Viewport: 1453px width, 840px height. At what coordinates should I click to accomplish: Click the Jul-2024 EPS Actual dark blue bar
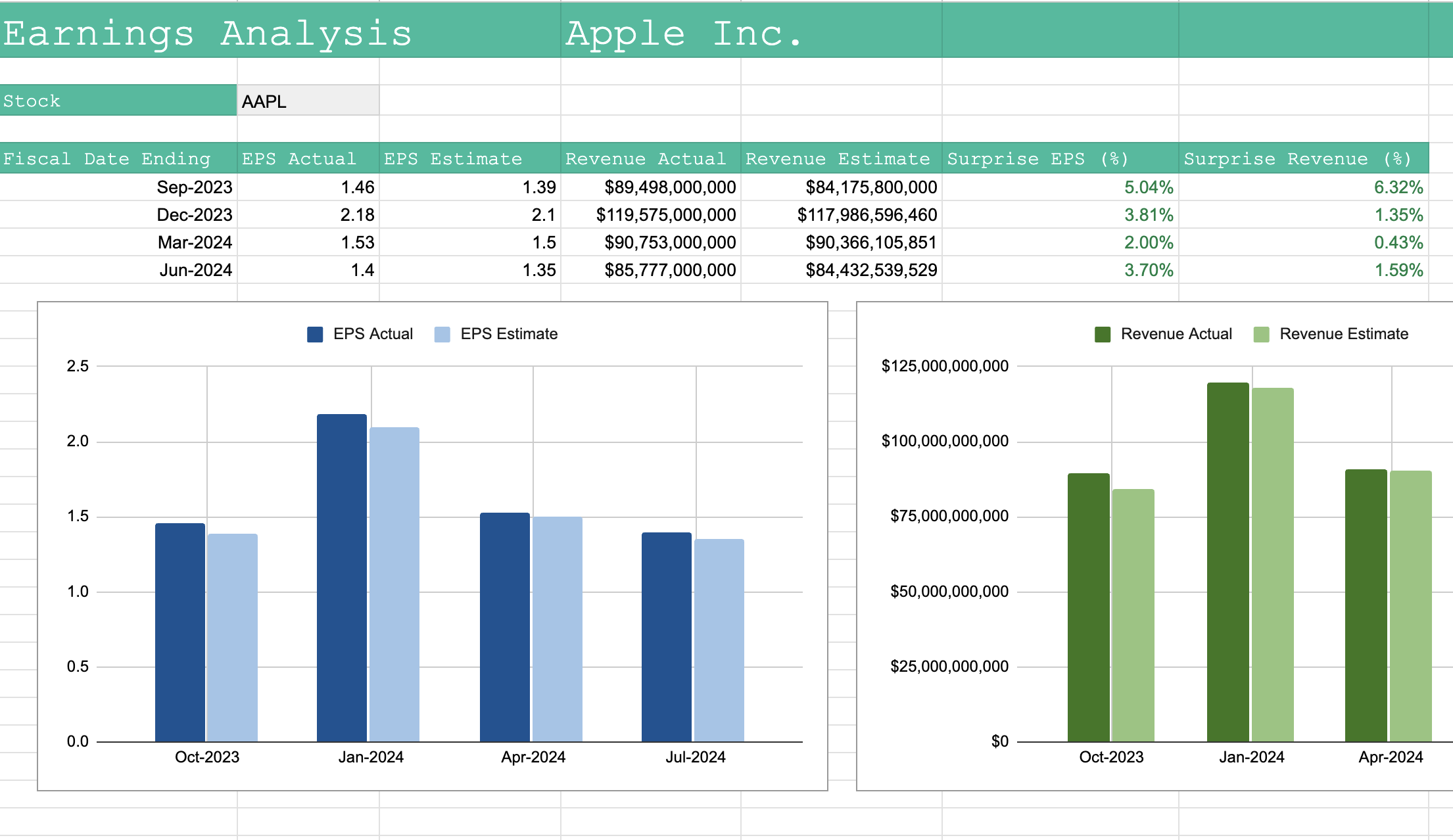tap(667, 637)
